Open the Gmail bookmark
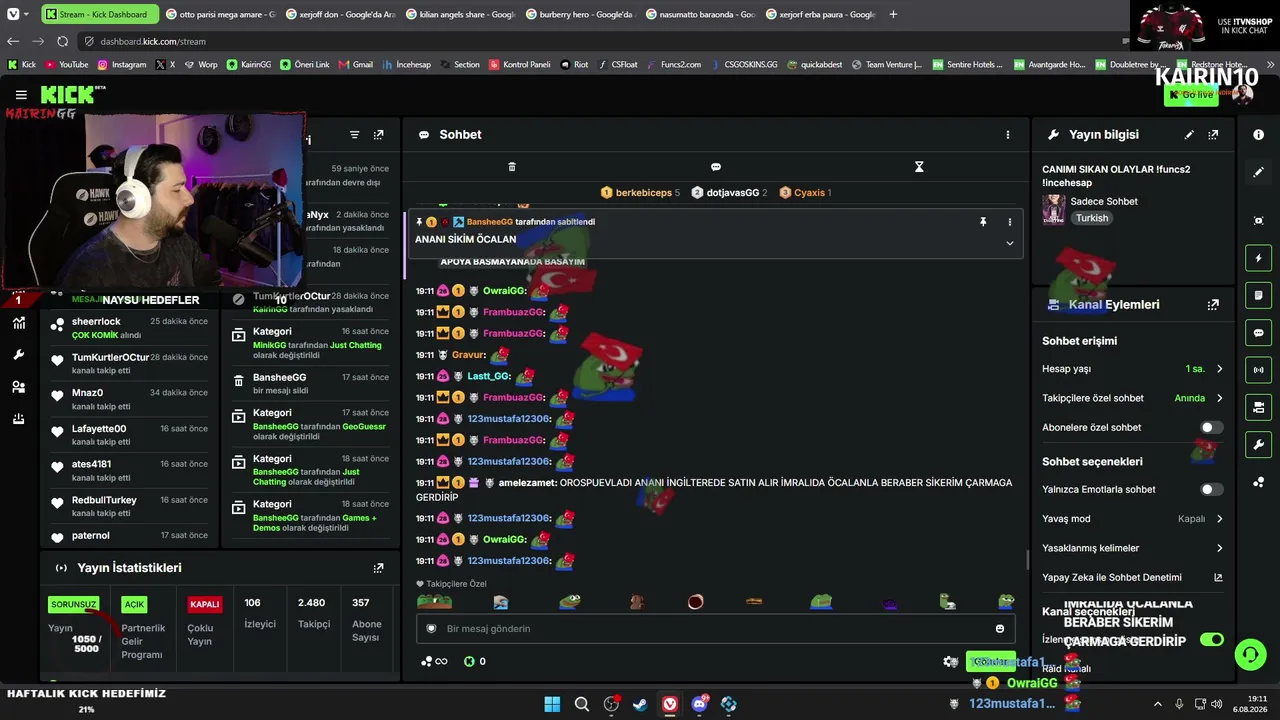This screenshot has width=1280, height=720. (356, 65)
